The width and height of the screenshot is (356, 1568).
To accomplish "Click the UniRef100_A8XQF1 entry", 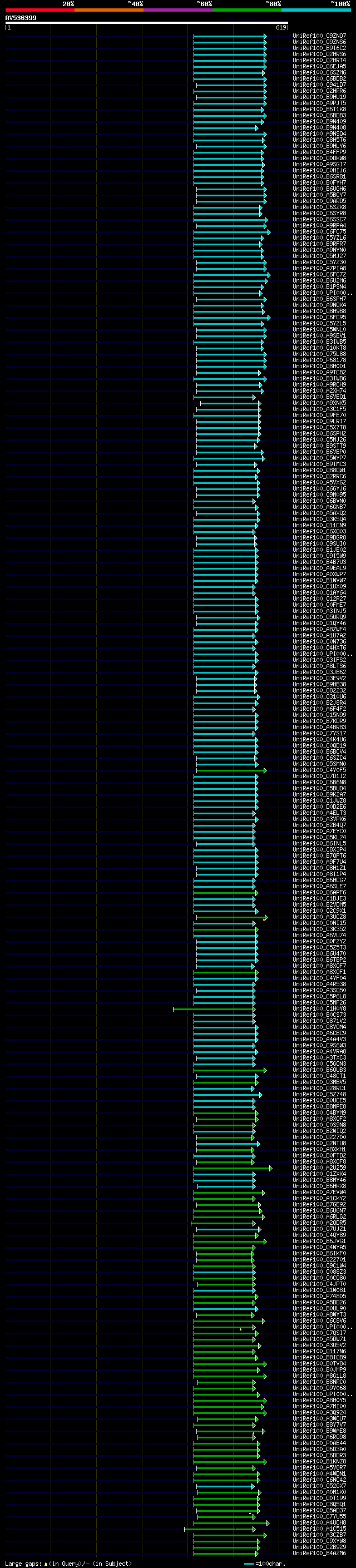I will [319, 972].
